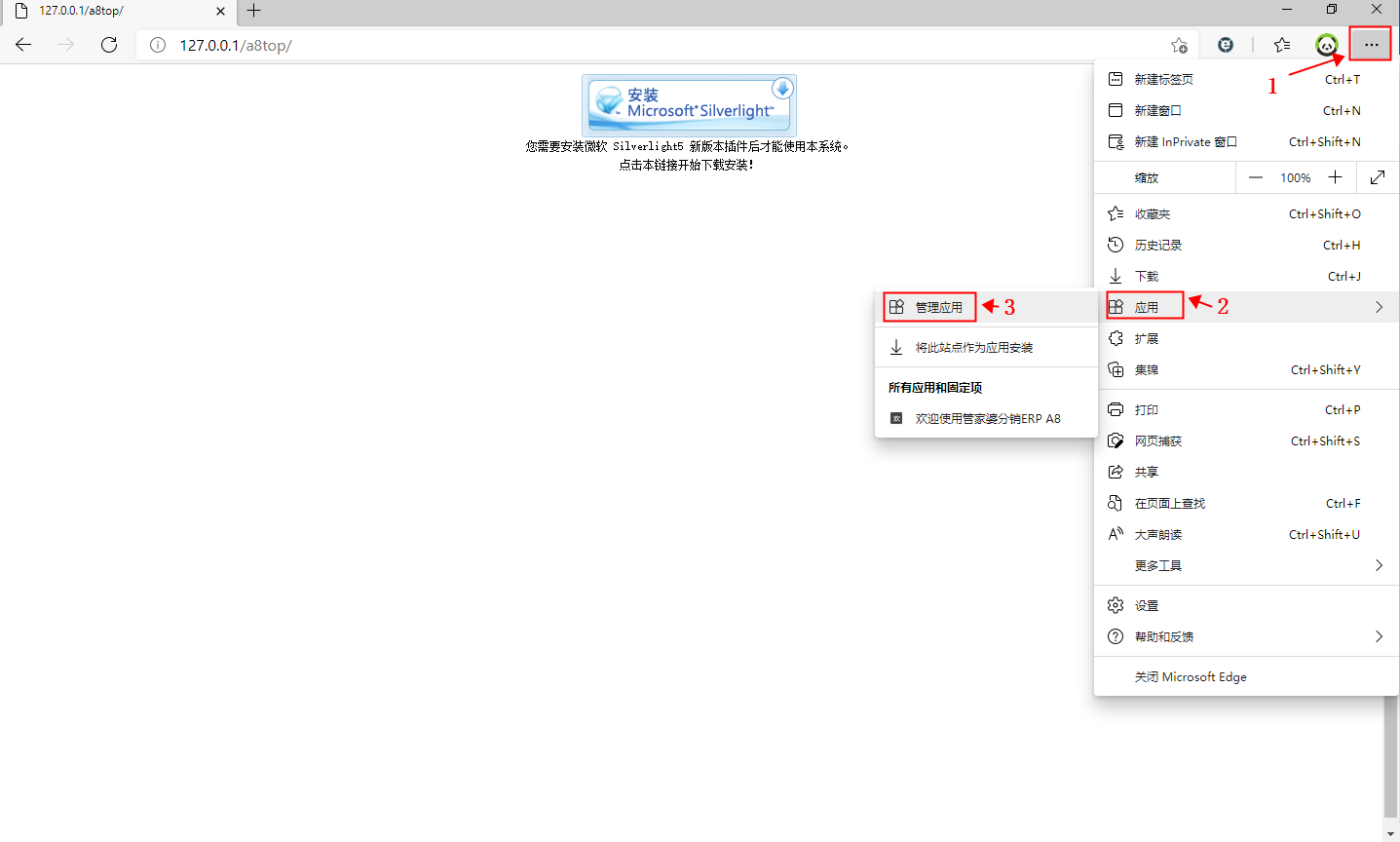Screen dimensions: 1400x842
Task: Select 新建窗口 menu item
Action: [1246, 110]
